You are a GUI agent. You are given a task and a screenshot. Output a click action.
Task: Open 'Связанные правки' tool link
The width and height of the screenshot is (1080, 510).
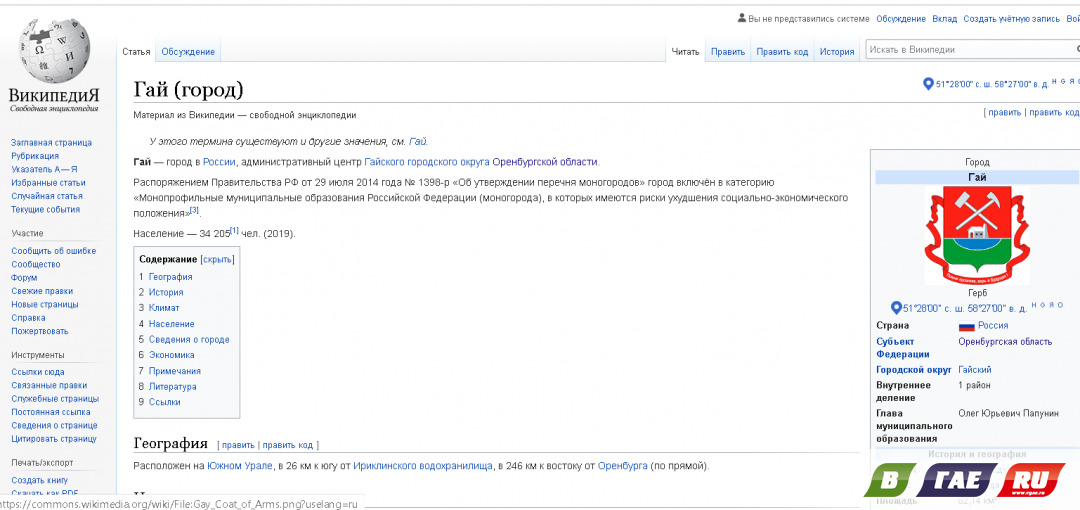pyautogui.click(x=49, y=385)
